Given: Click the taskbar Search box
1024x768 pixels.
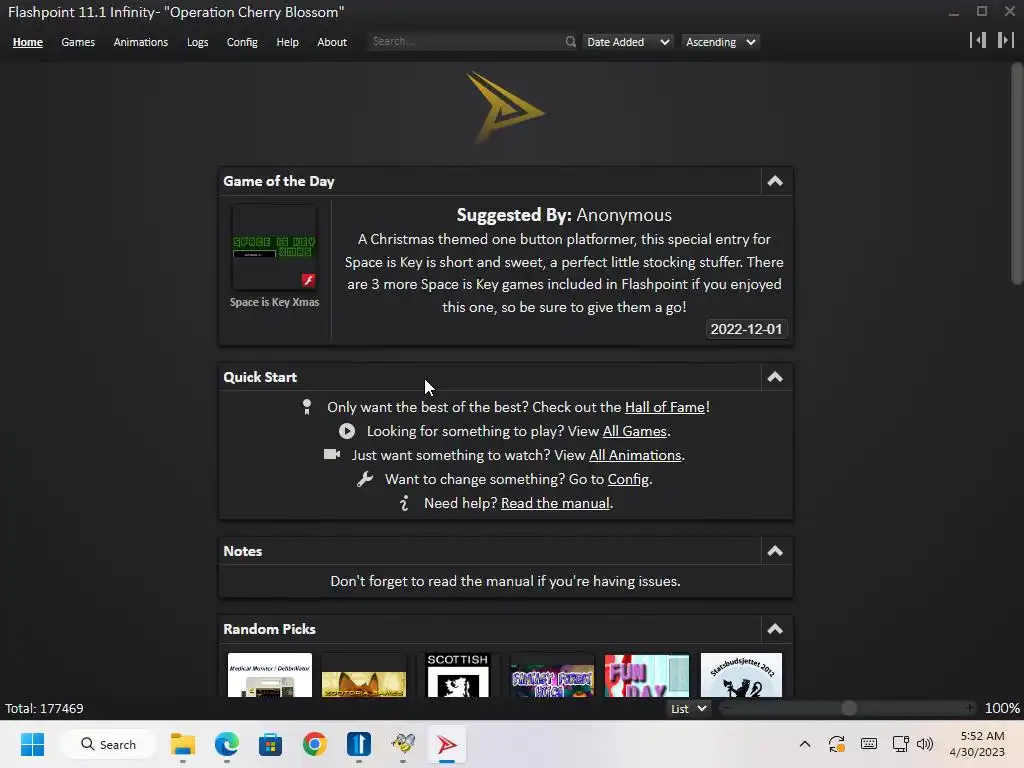Looking at the screenshot, I should [108, 744].
